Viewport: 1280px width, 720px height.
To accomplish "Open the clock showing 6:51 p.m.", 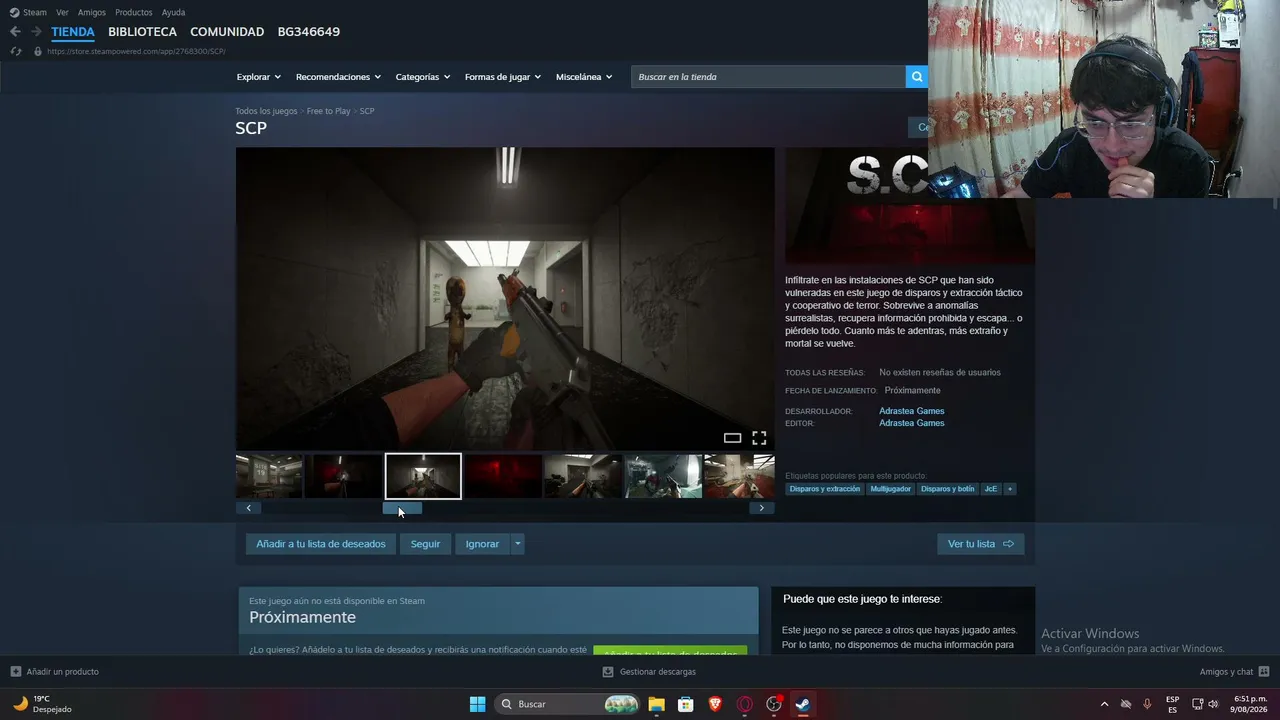I will click(x=1249, y=704).
